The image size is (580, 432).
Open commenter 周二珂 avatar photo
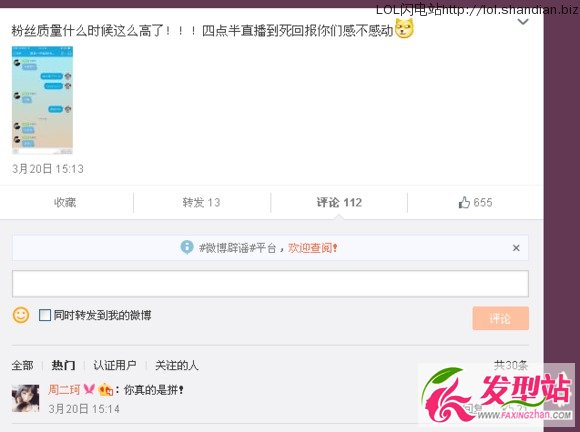[x=26, y=398]
